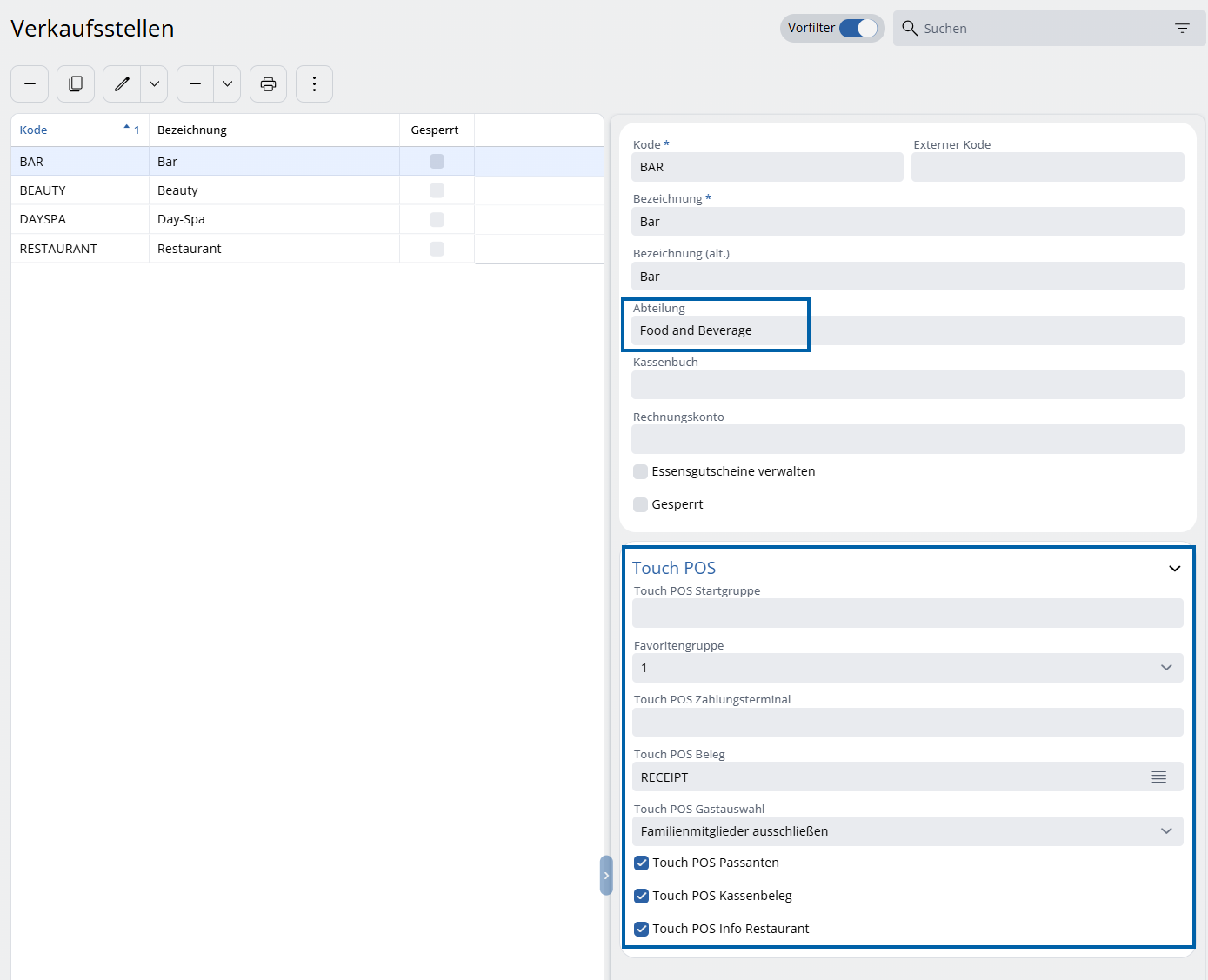Viewport: 1208px width, 980px height.
Task: Click the add new record plus icon
Action: point(30,84)
